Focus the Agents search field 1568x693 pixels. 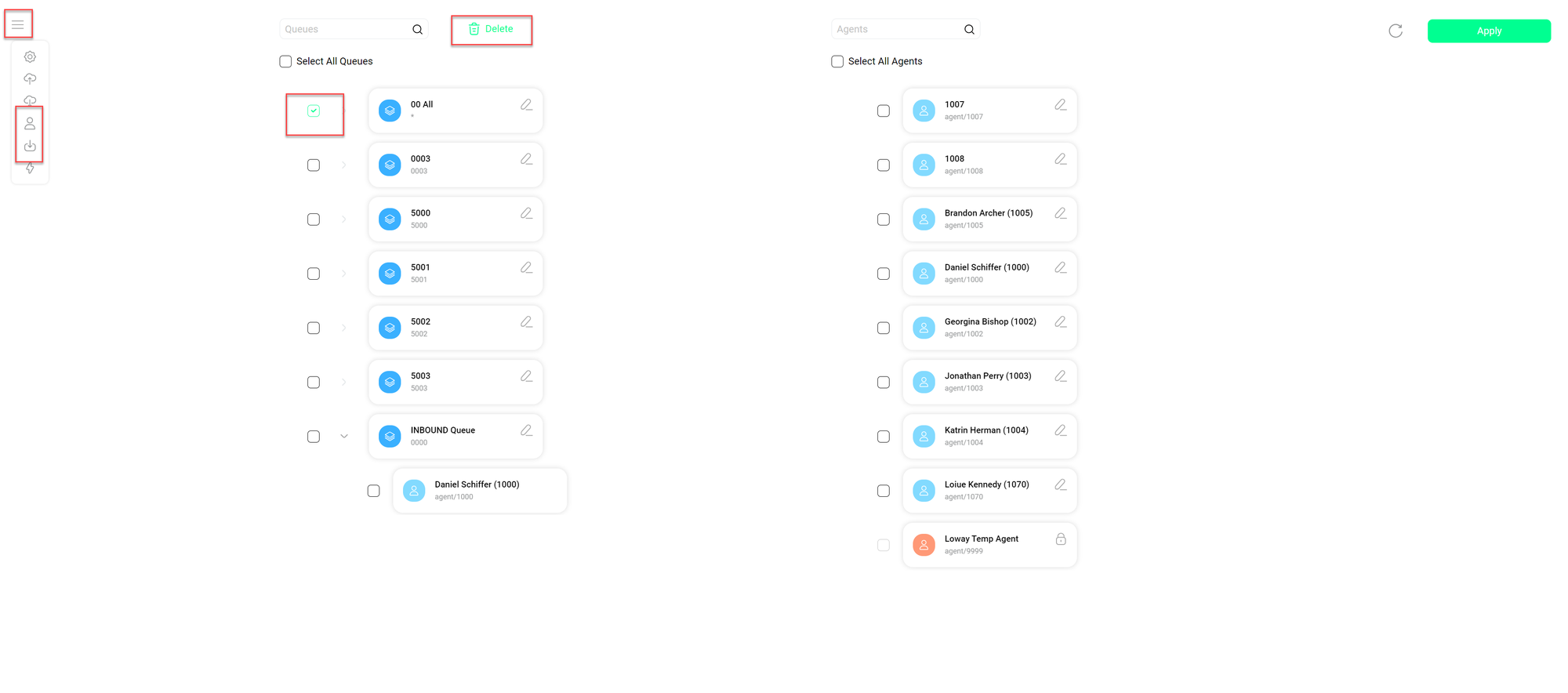[x=895, y=30]
